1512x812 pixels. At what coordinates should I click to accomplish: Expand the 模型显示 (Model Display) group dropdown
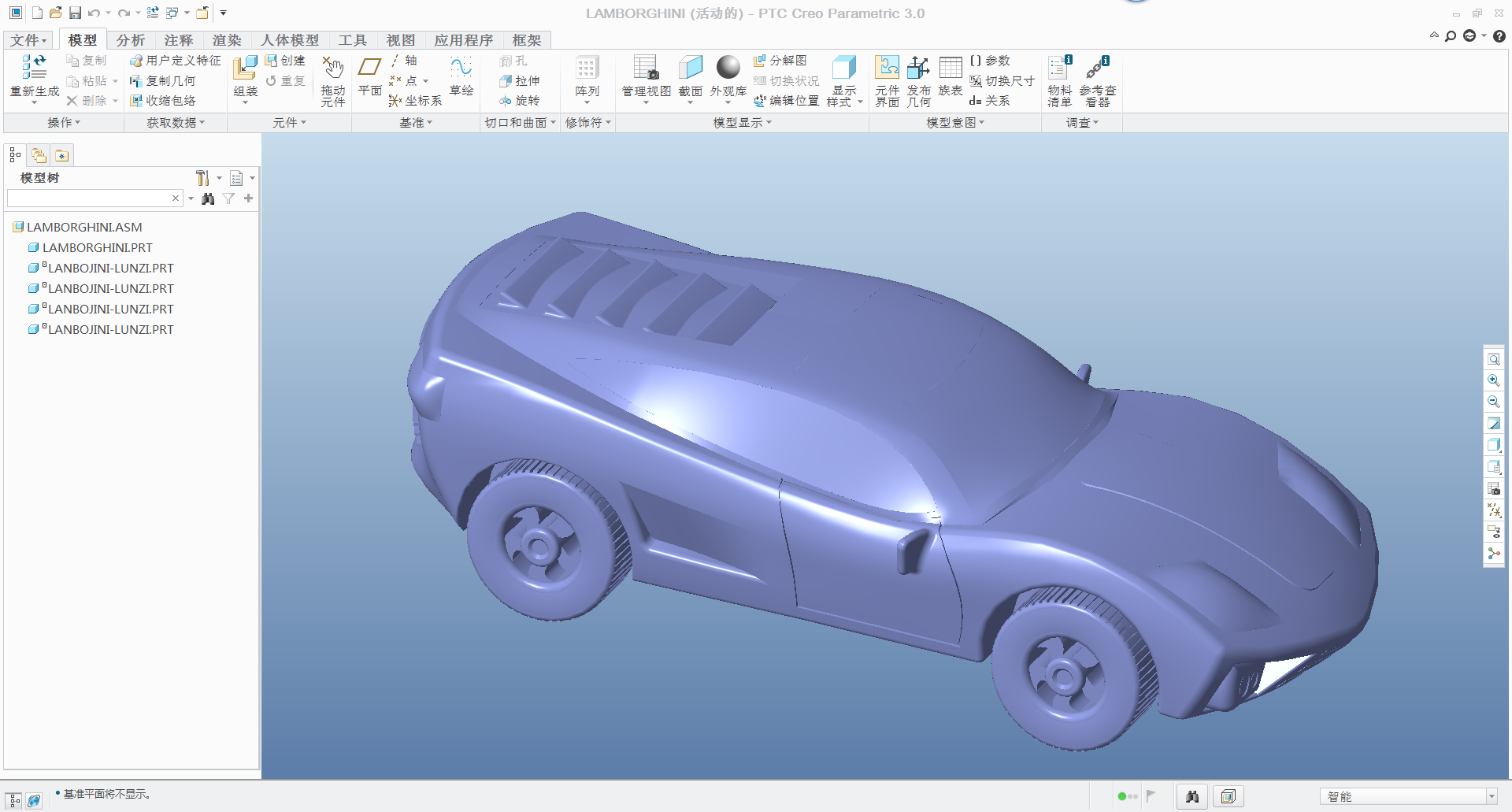tap(742, 123)
